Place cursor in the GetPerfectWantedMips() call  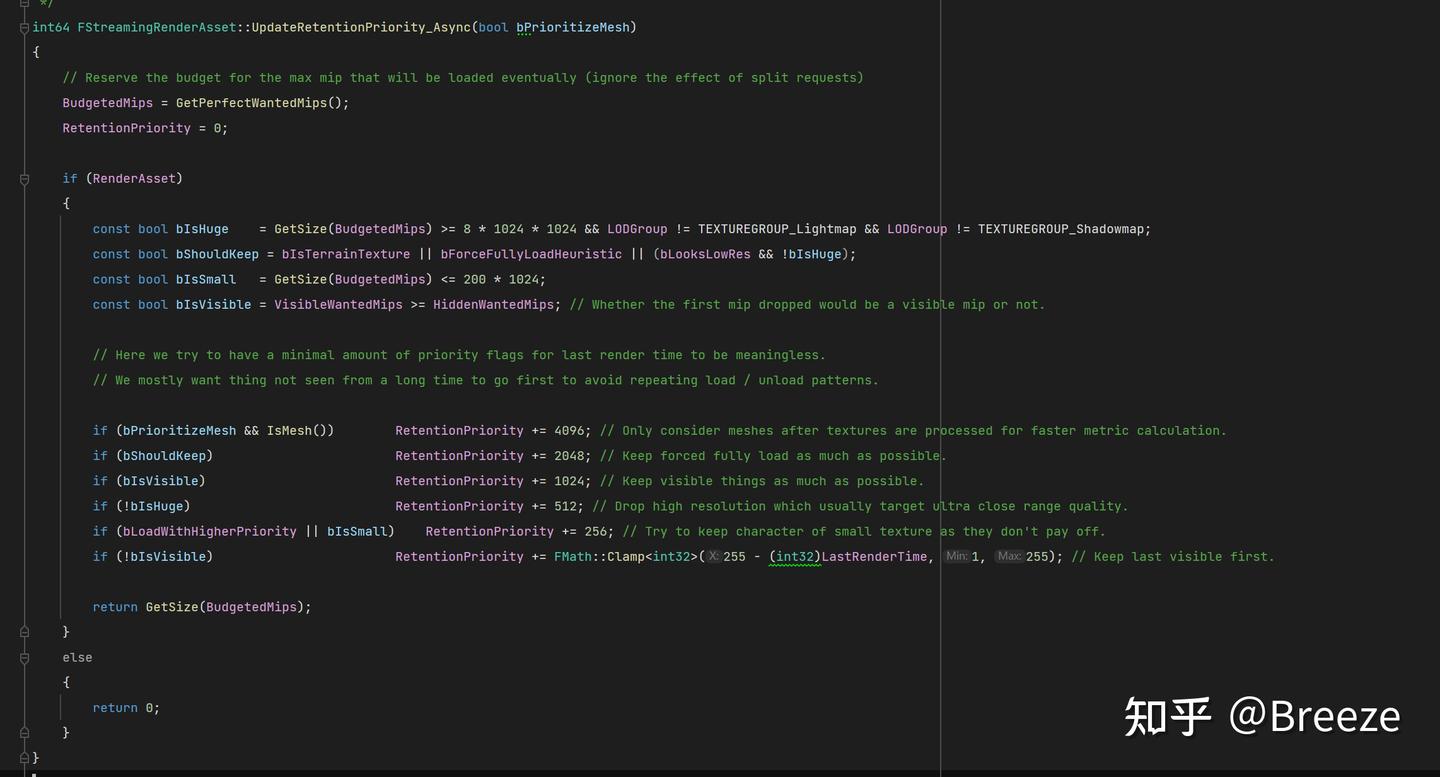[x=262, y=102]
